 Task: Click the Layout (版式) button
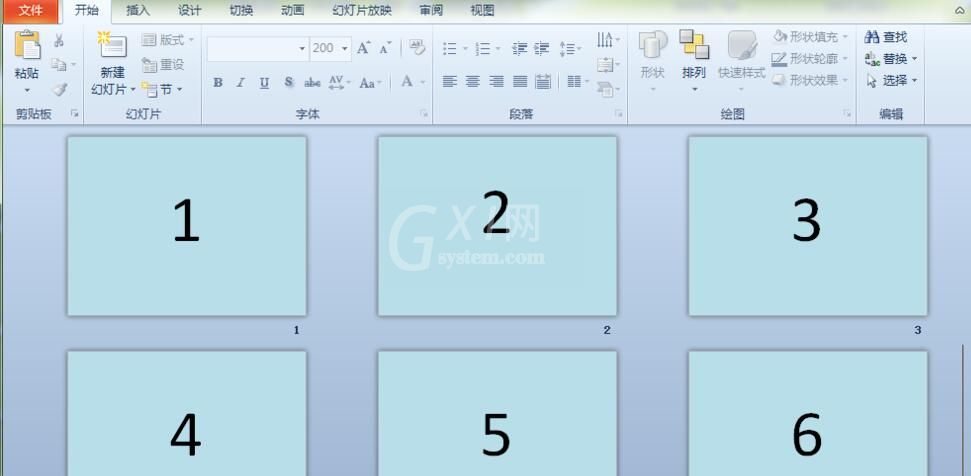point(168,40)
